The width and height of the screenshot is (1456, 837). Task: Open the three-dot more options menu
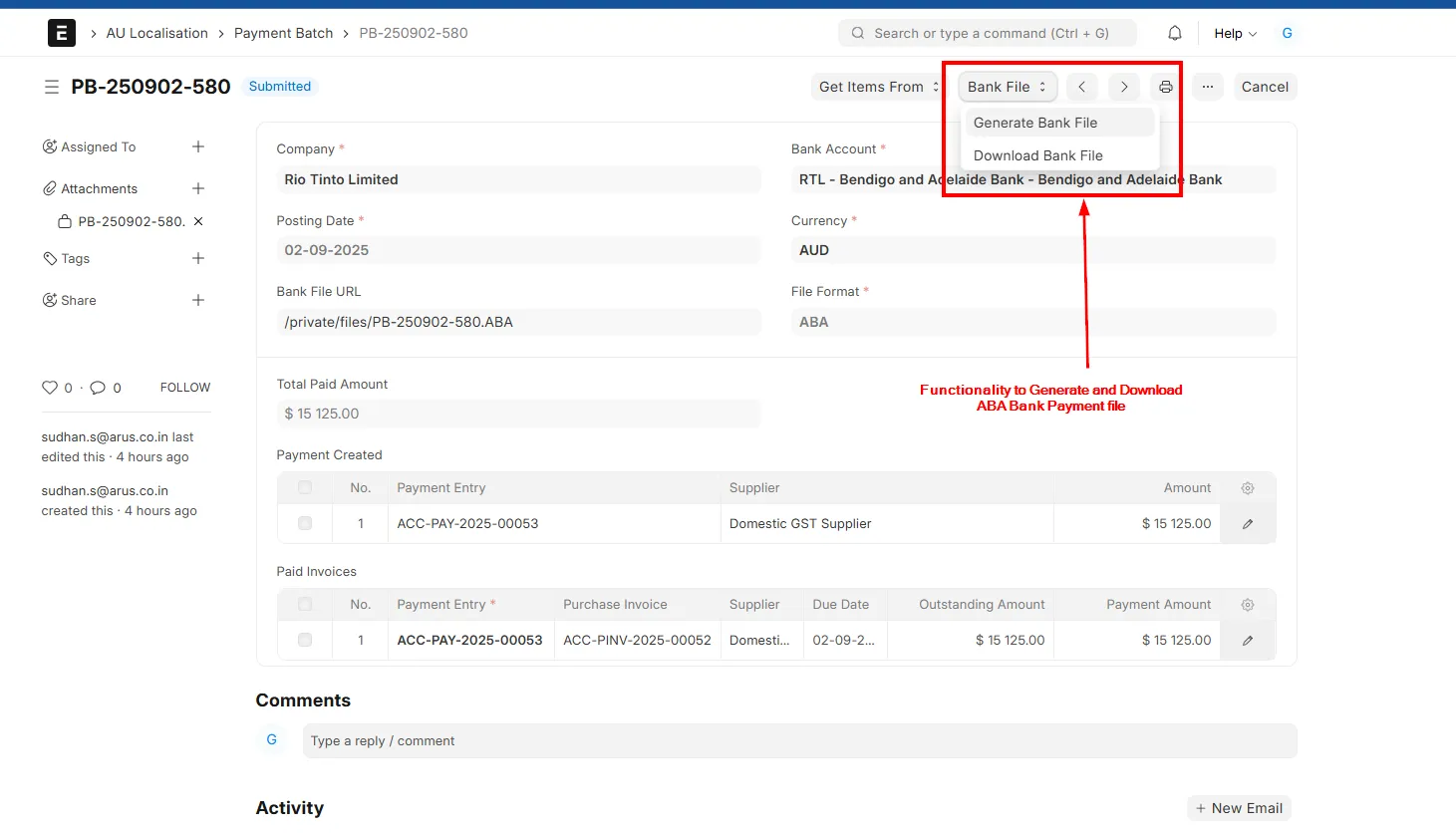(1207, 87)
